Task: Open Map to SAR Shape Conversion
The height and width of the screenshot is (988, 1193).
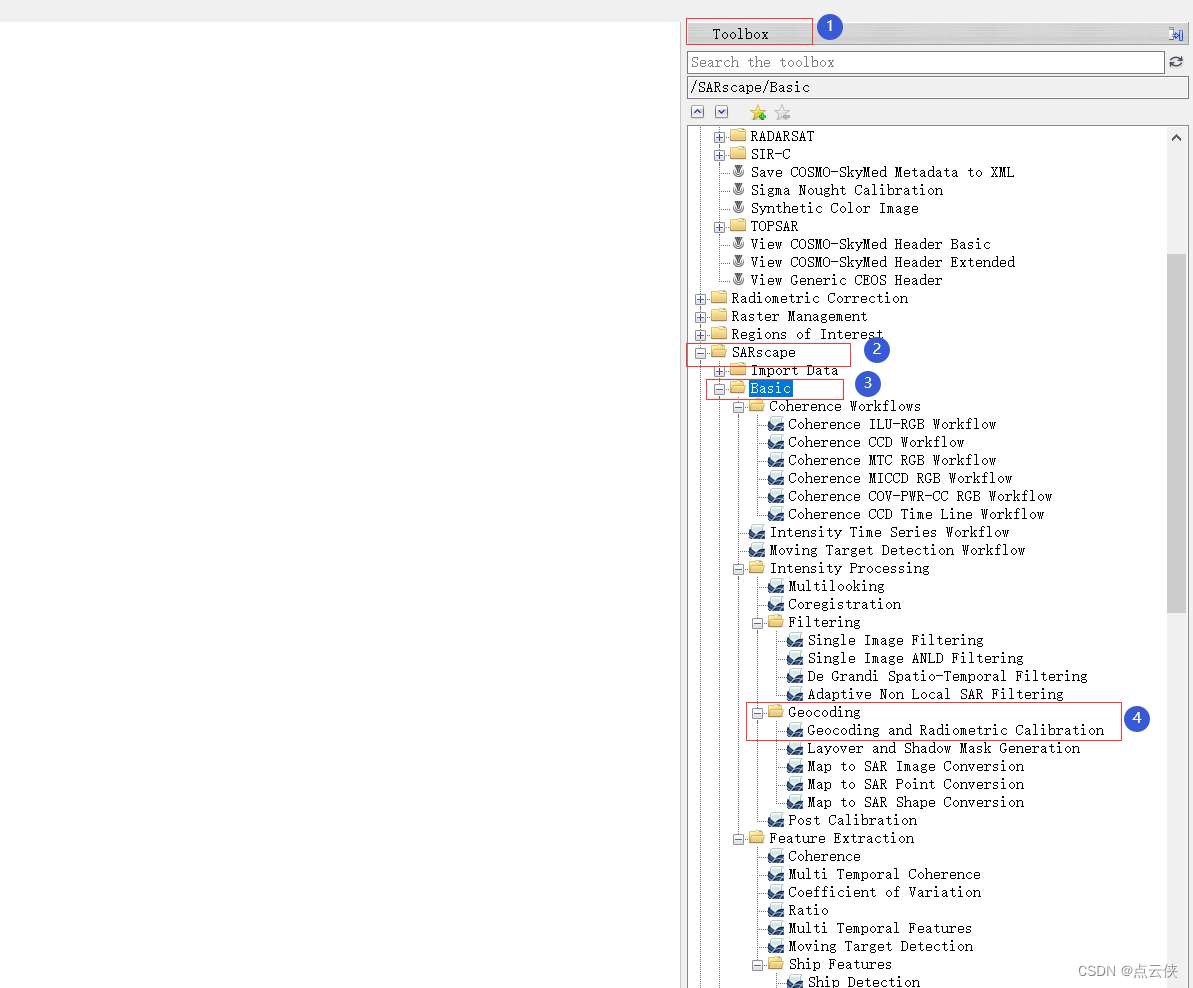Action: click(x=915, y=802)
